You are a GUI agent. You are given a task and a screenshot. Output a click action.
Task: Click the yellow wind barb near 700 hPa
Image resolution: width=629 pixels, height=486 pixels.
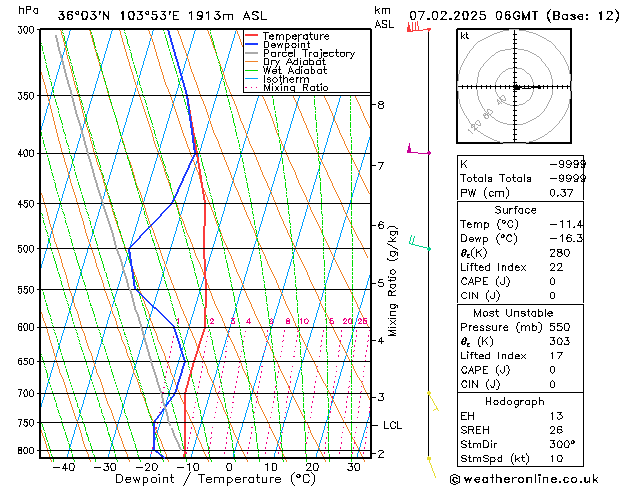tap(433, 400)
